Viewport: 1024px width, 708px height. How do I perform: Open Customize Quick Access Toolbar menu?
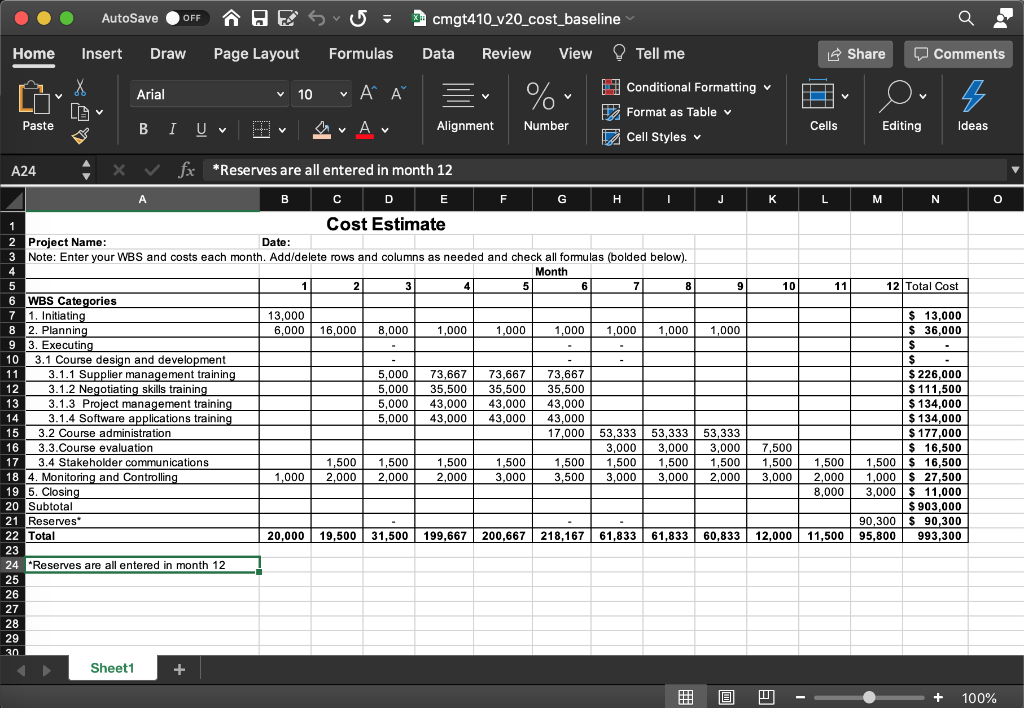(x=387, y=19)
